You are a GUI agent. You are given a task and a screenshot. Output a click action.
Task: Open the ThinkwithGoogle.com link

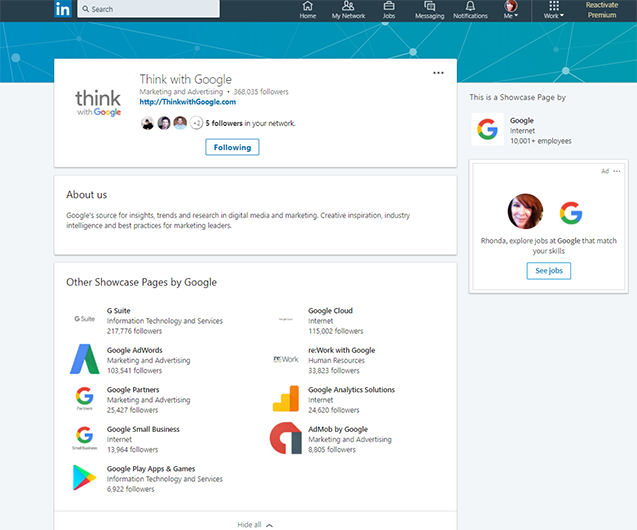[188, 102]
